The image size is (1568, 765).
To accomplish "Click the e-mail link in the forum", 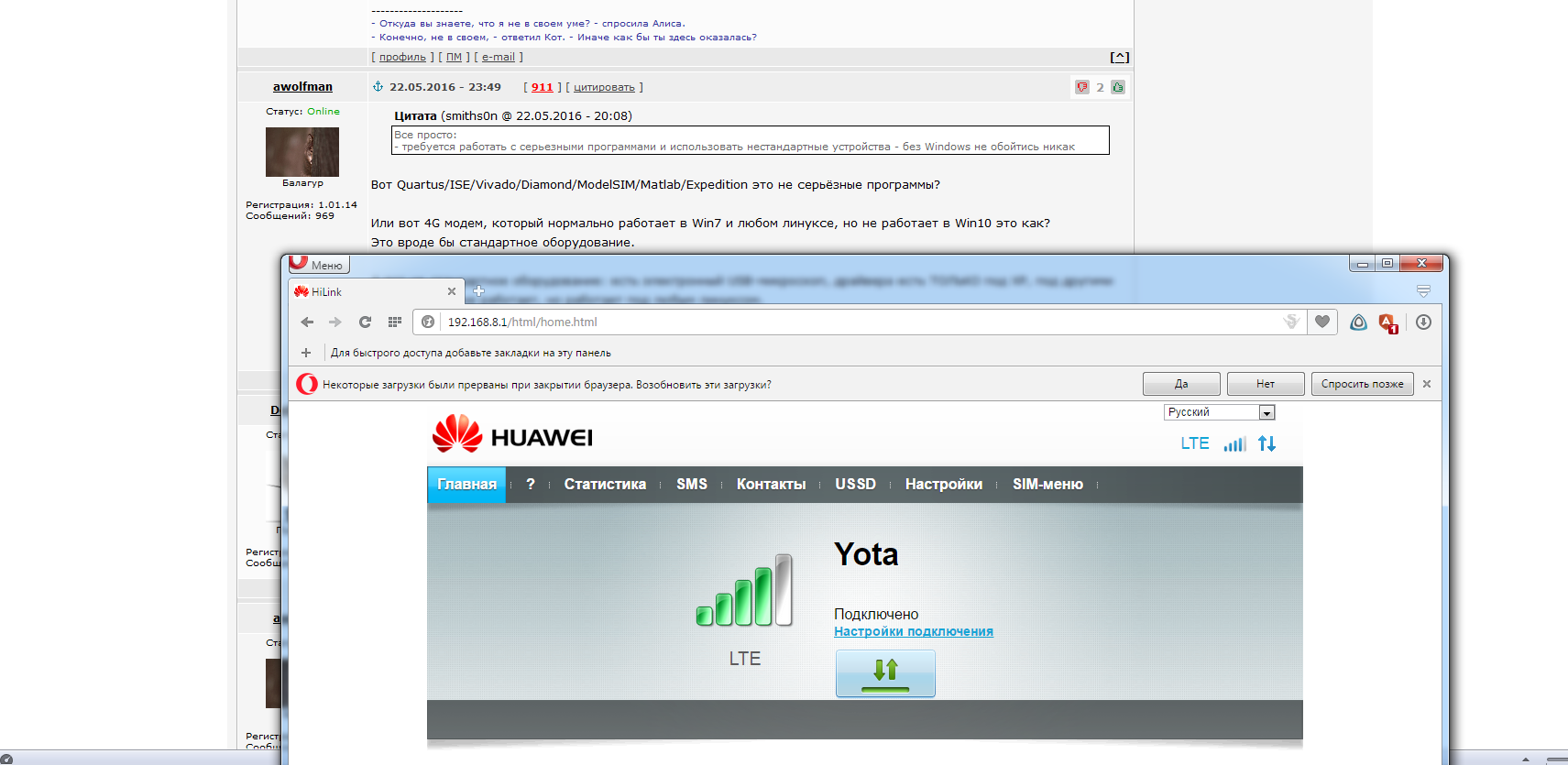I will coord(499,57).
